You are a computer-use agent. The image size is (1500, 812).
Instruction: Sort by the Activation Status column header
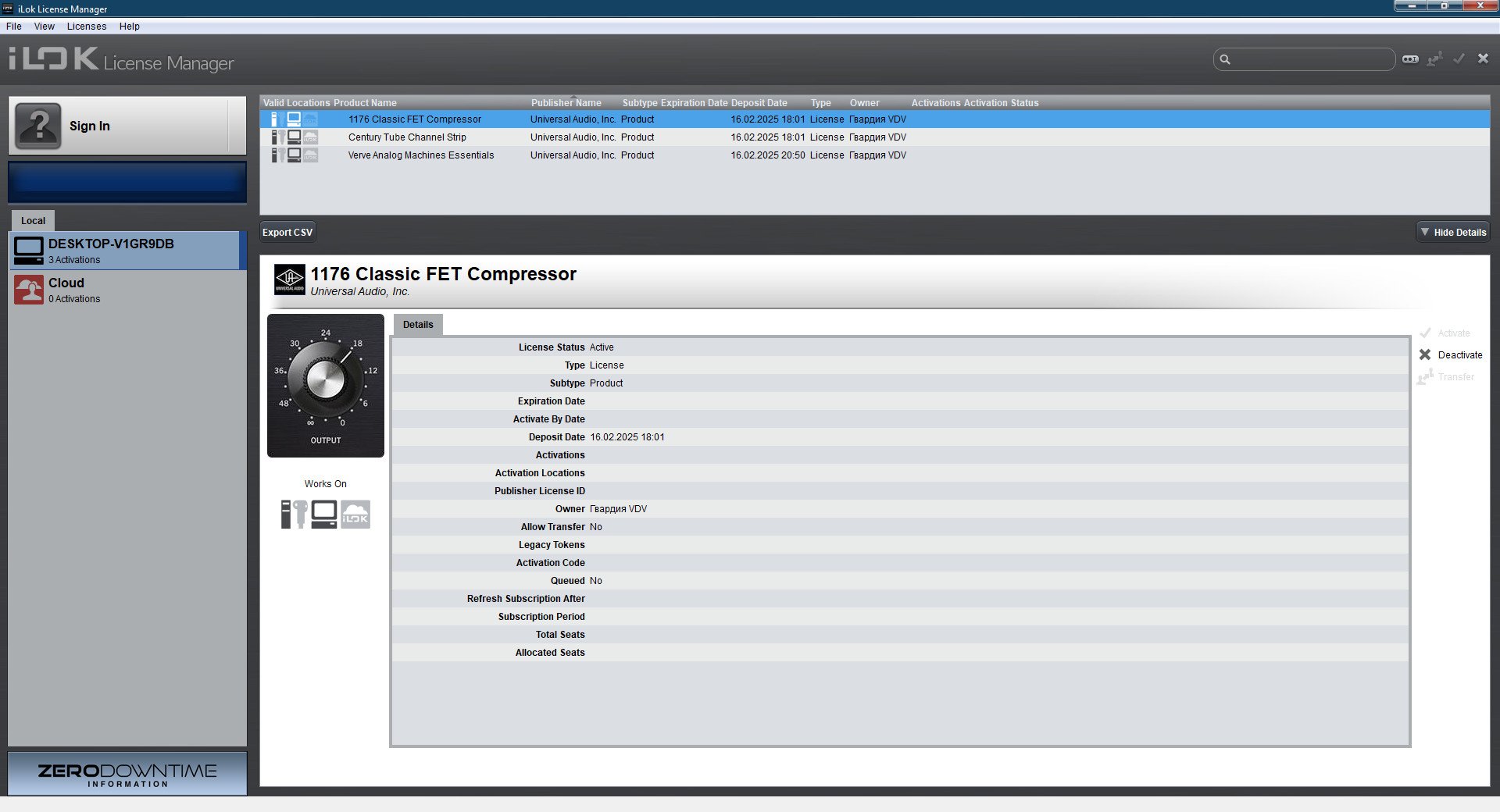tap(1002, 103)
